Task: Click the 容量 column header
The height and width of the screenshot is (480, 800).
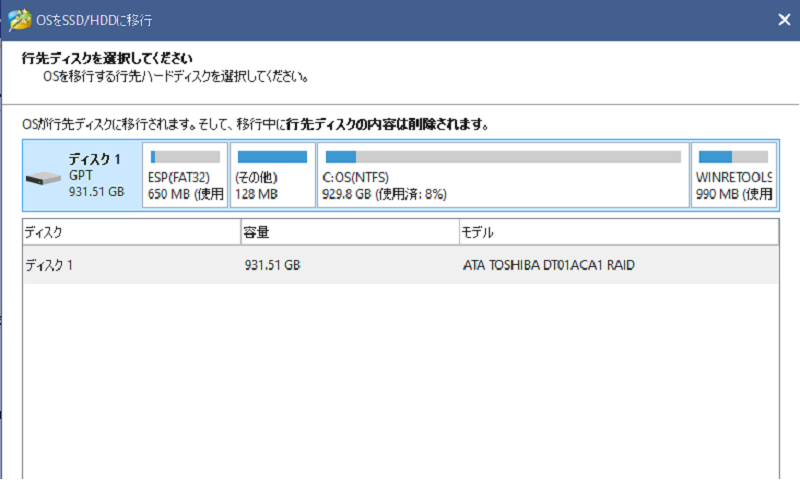Action: coord(349,232)
